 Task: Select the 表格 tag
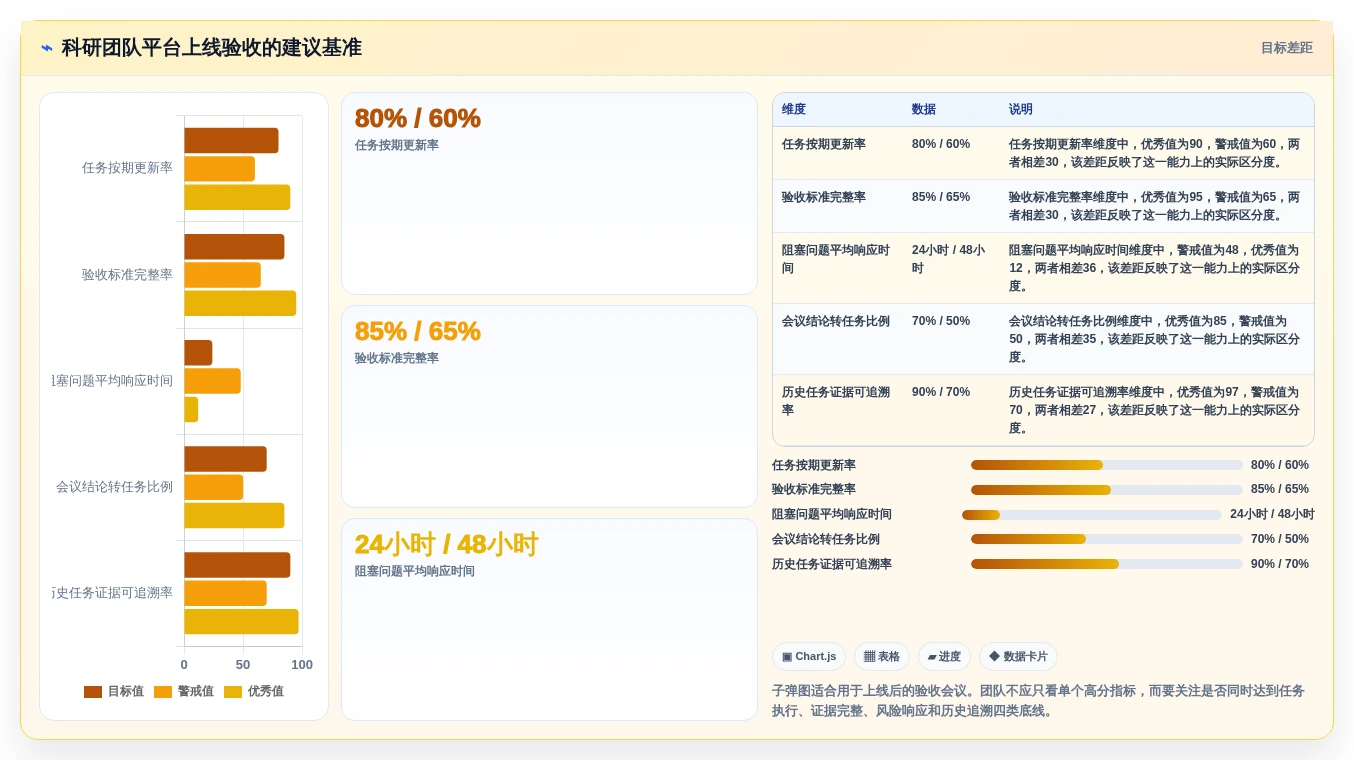pos(882,656)
